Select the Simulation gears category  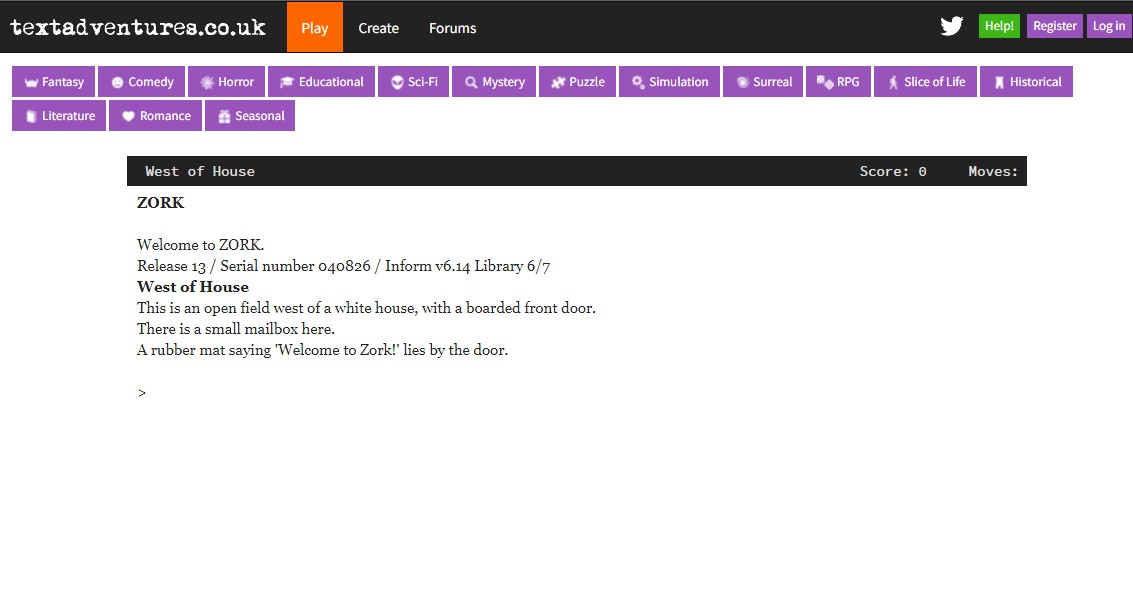coord(669,82)
